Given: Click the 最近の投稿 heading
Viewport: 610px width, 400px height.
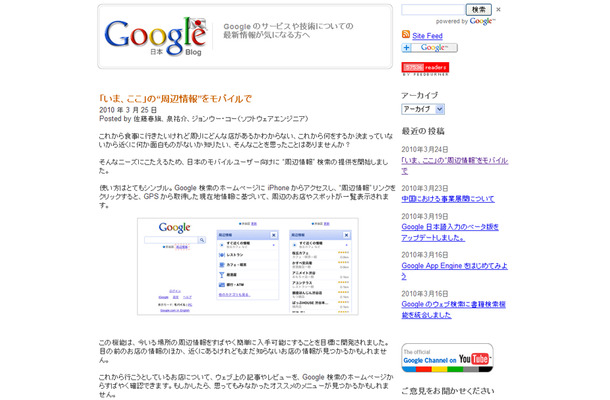Looking at the screenshot, I should [x=423, y=131].
